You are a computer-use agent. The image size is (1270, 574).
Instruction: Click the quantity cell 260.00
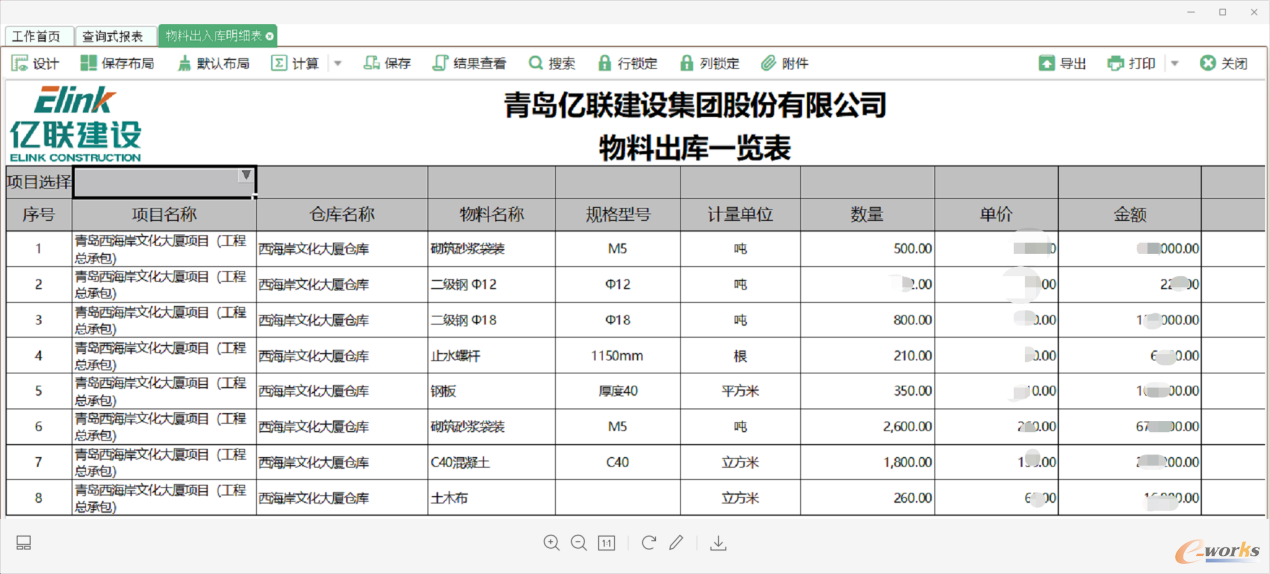point(867,497)
